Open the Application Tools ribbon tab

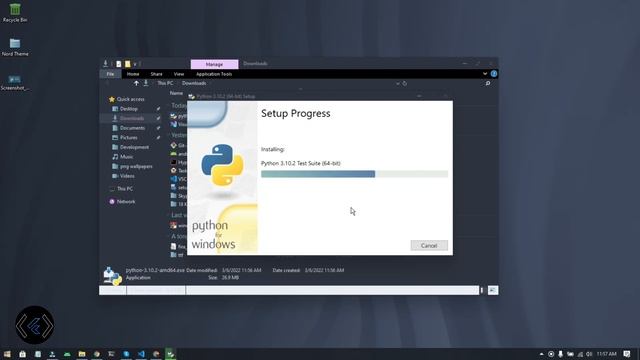click(214, 74)
